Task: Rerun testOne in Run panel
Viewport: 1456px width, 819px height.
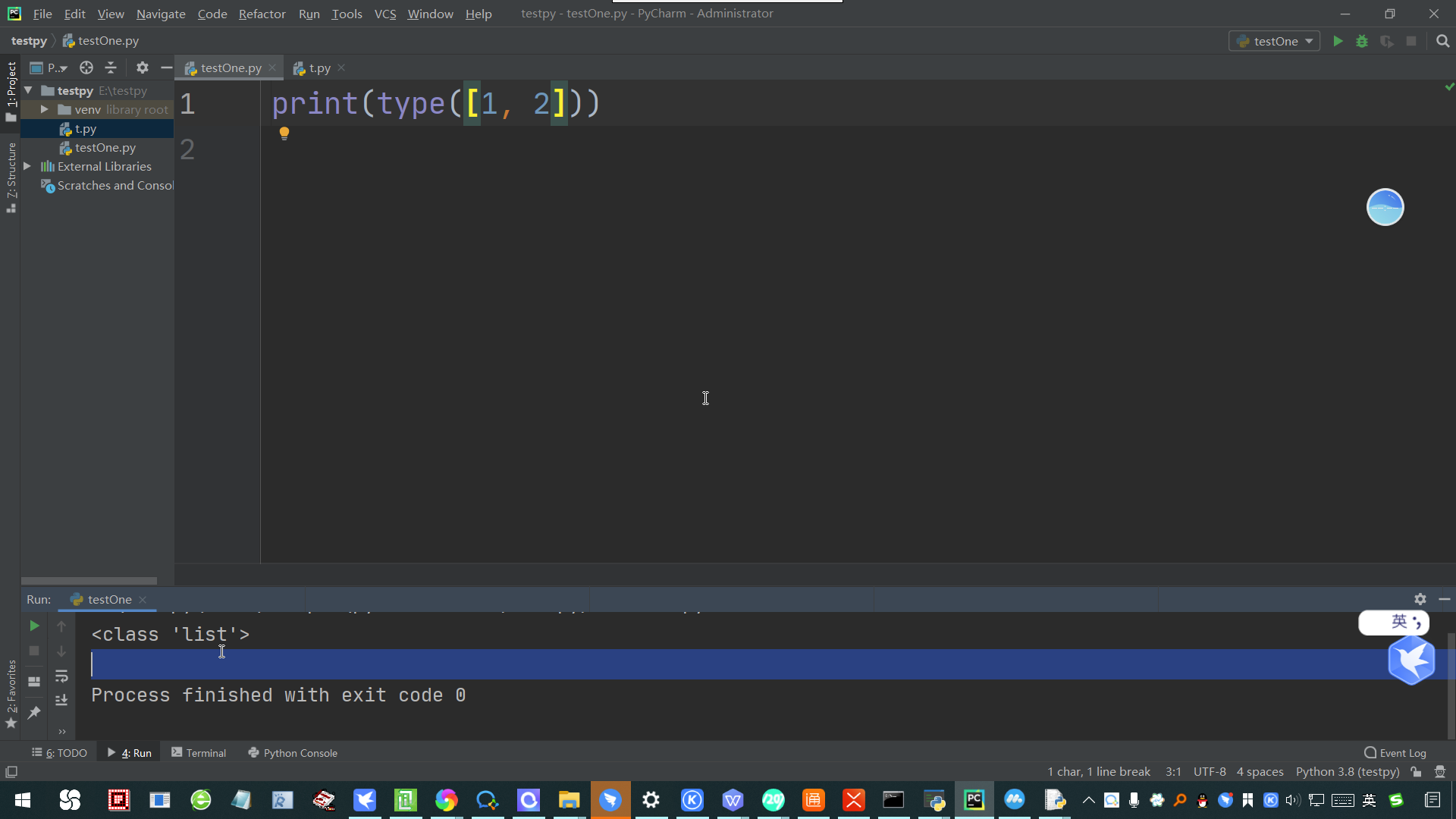Action: pos(34,626)
